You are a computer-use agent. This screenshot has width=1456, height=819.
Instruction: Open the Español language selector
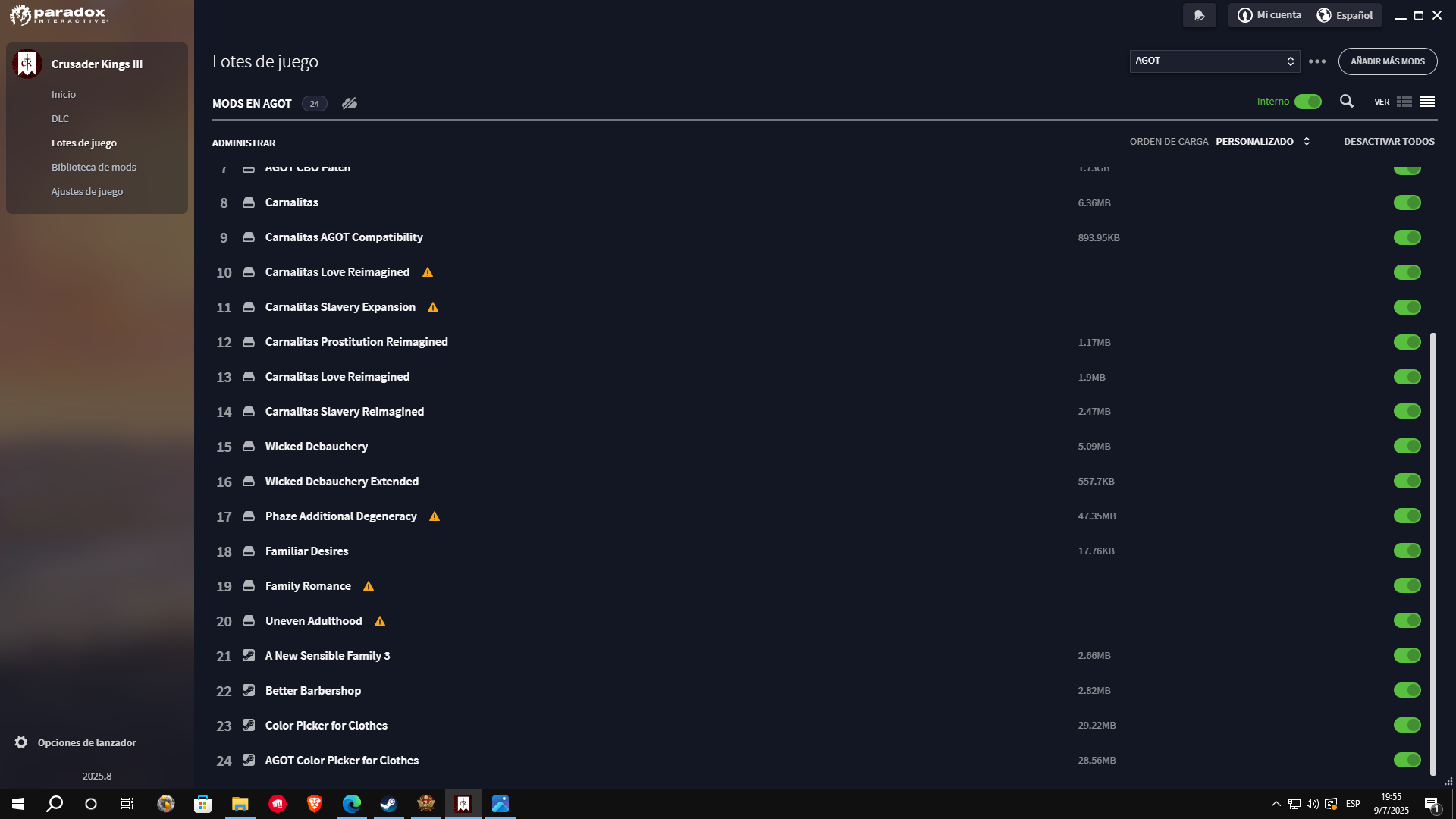coord(1345,15)
